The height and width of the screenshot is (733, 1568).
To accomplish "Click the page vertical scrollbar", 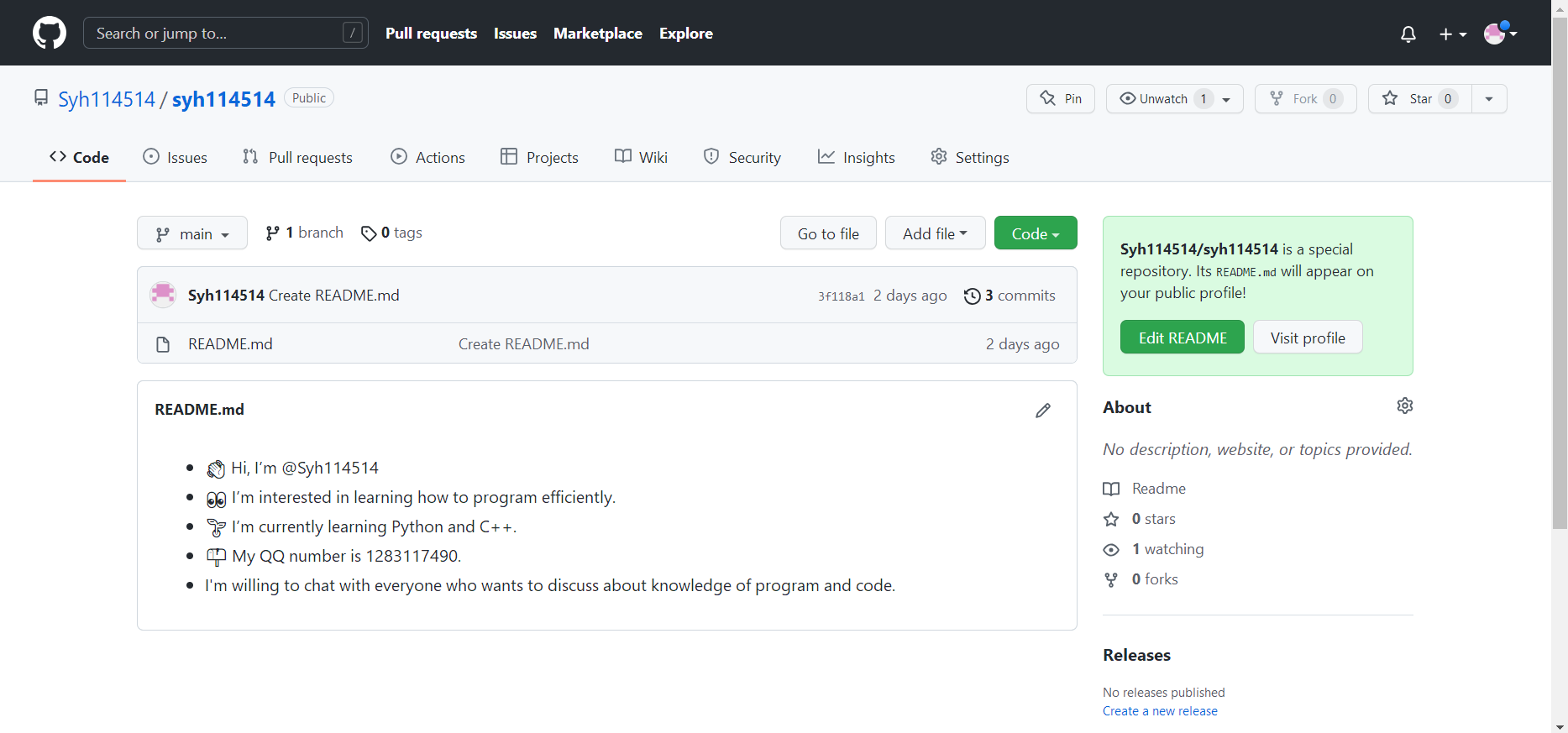I will tap(1560, 277).
